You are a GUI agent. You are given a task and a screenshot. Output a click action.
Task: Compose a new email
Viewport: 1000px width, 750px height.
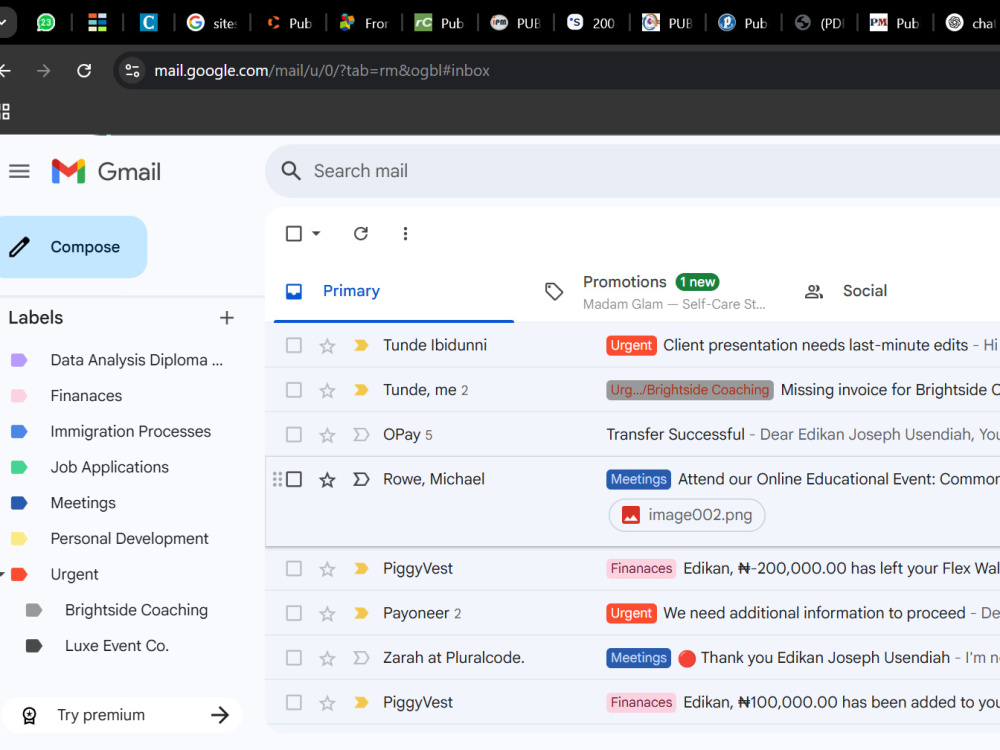click(x=72, y=247)
